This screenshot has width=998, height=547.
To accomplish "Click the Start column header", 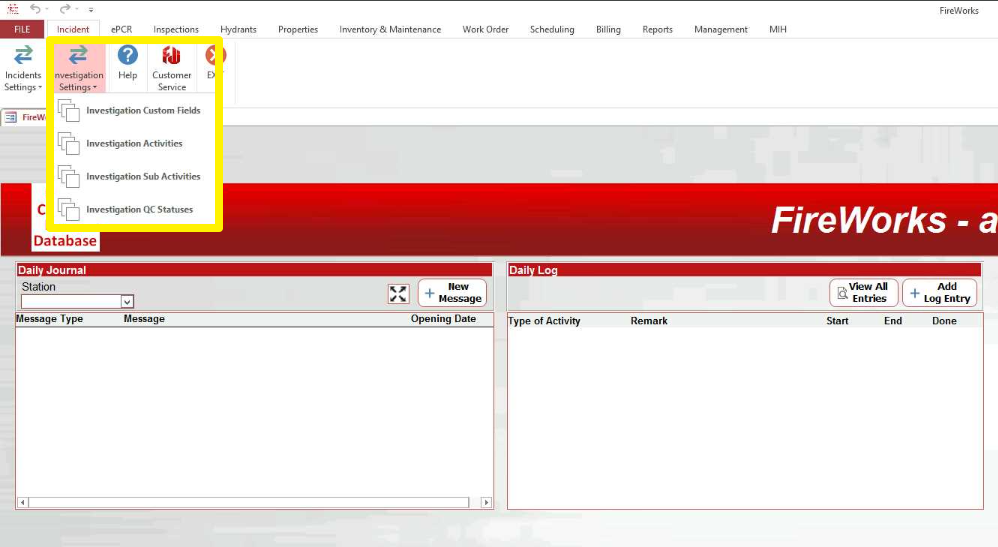I will (837, 321).
